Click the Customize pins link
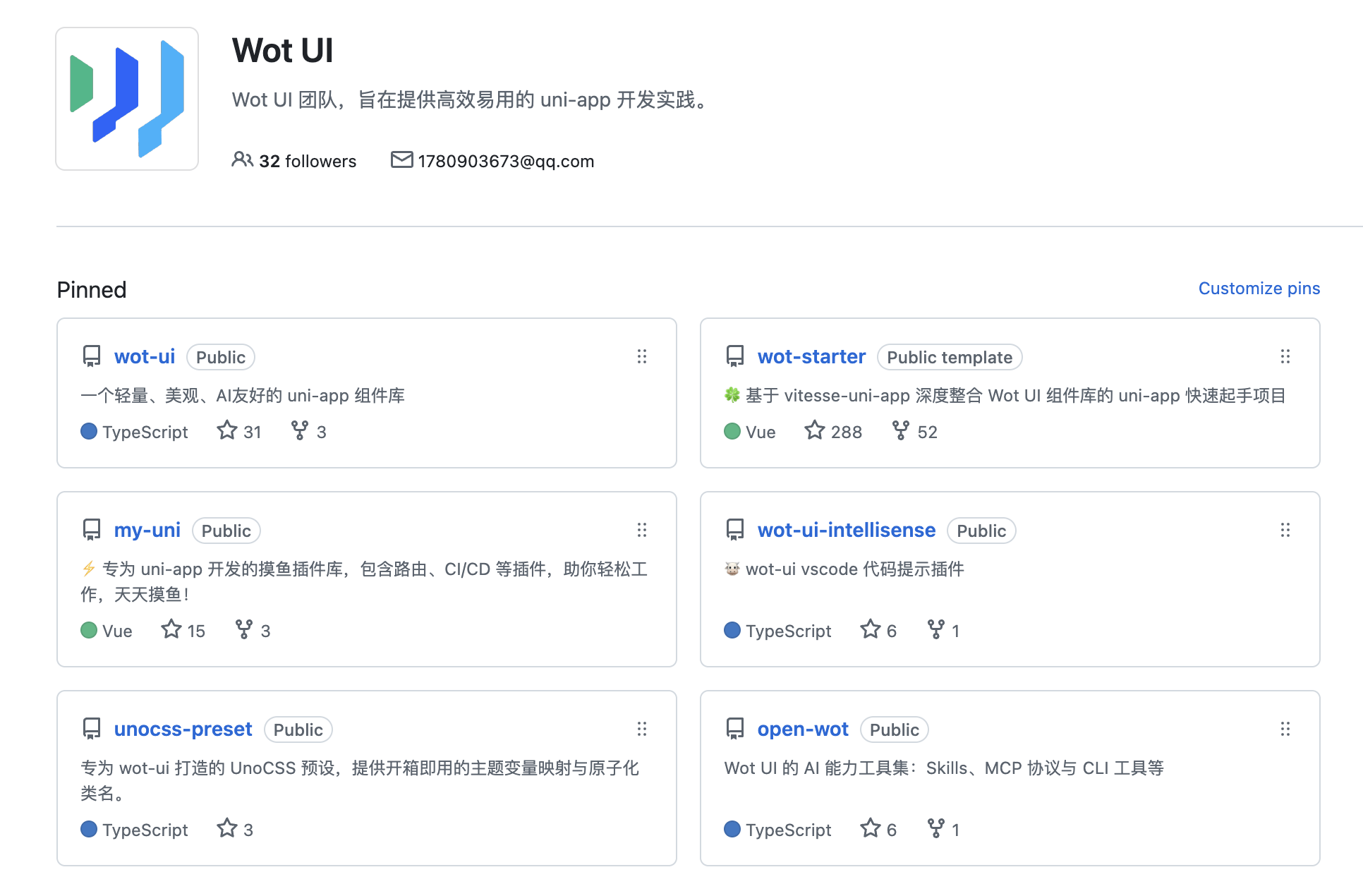This screenshot has height=896, width=1363. coord(1259,288)
